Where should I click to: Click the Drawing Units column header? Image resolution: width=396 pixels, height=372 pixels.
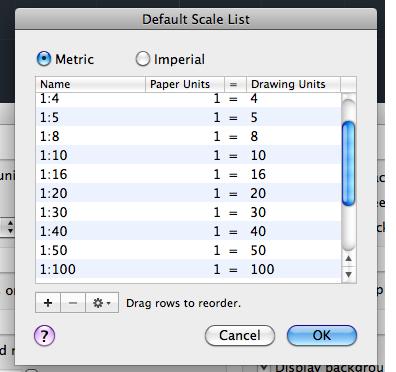293,84
